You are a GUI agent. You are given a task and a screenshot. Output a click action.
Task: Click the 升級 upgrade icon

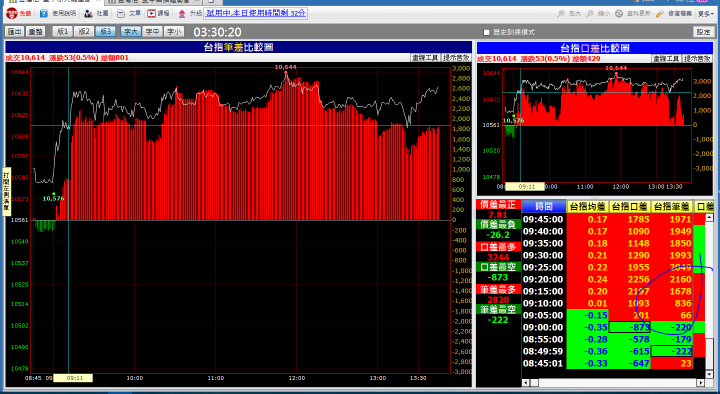(182, 13)
